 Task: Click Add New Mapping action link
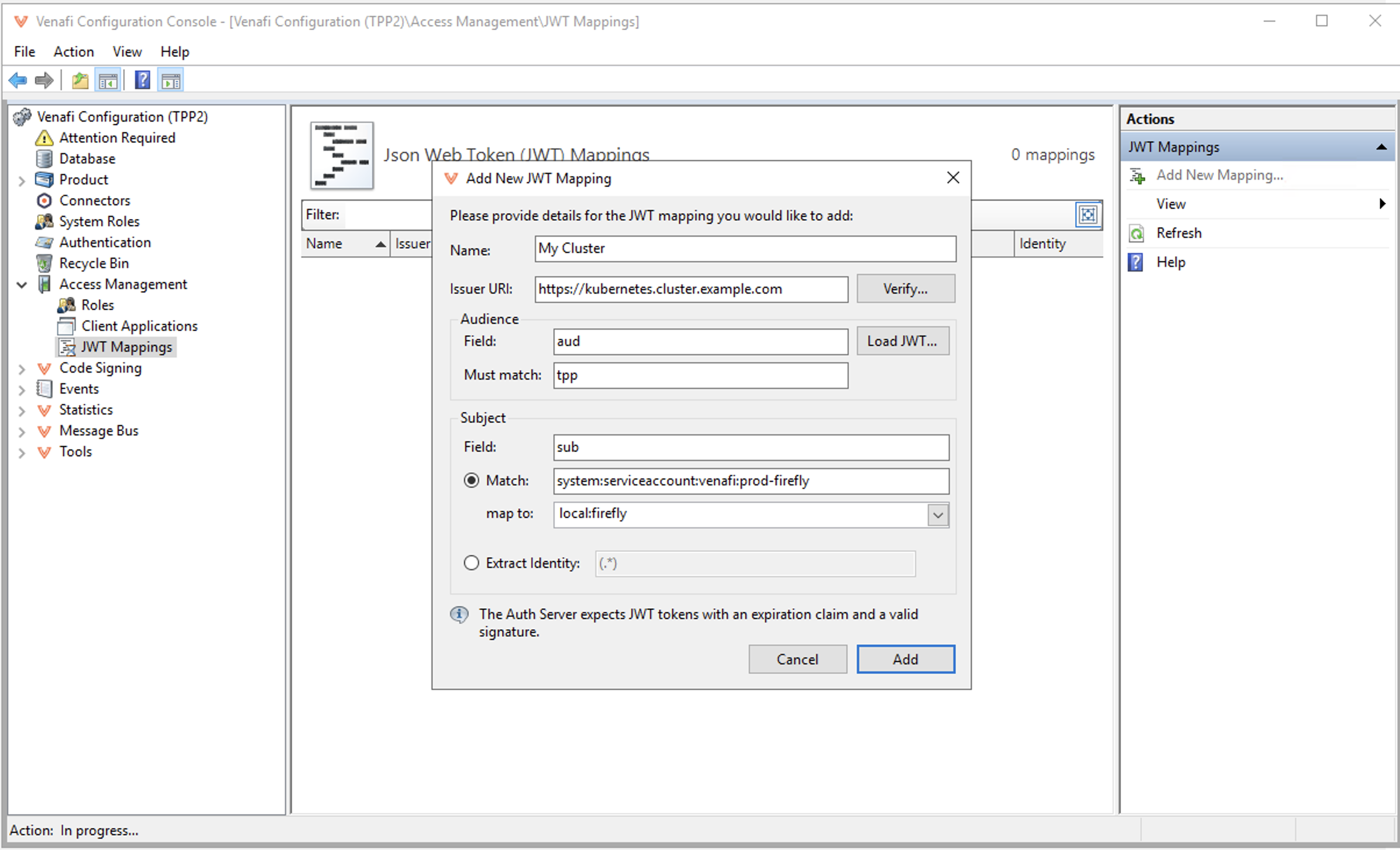click(x=1219, y=175)
